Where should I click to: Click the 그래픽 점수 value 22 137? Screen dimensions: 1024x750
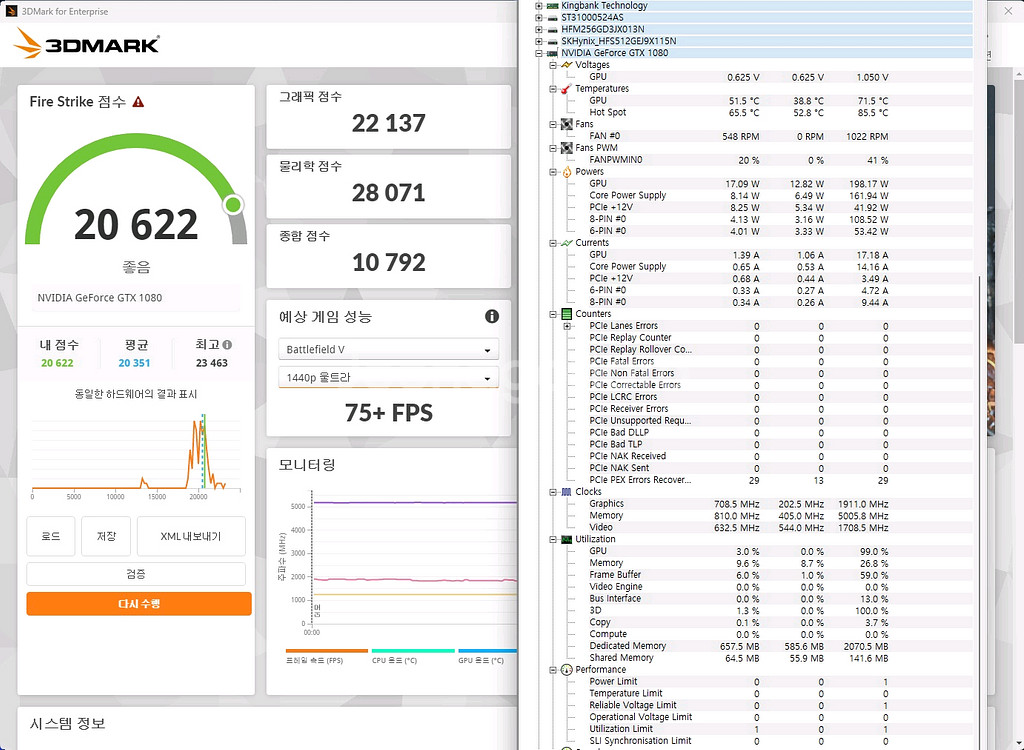point(389,123)
